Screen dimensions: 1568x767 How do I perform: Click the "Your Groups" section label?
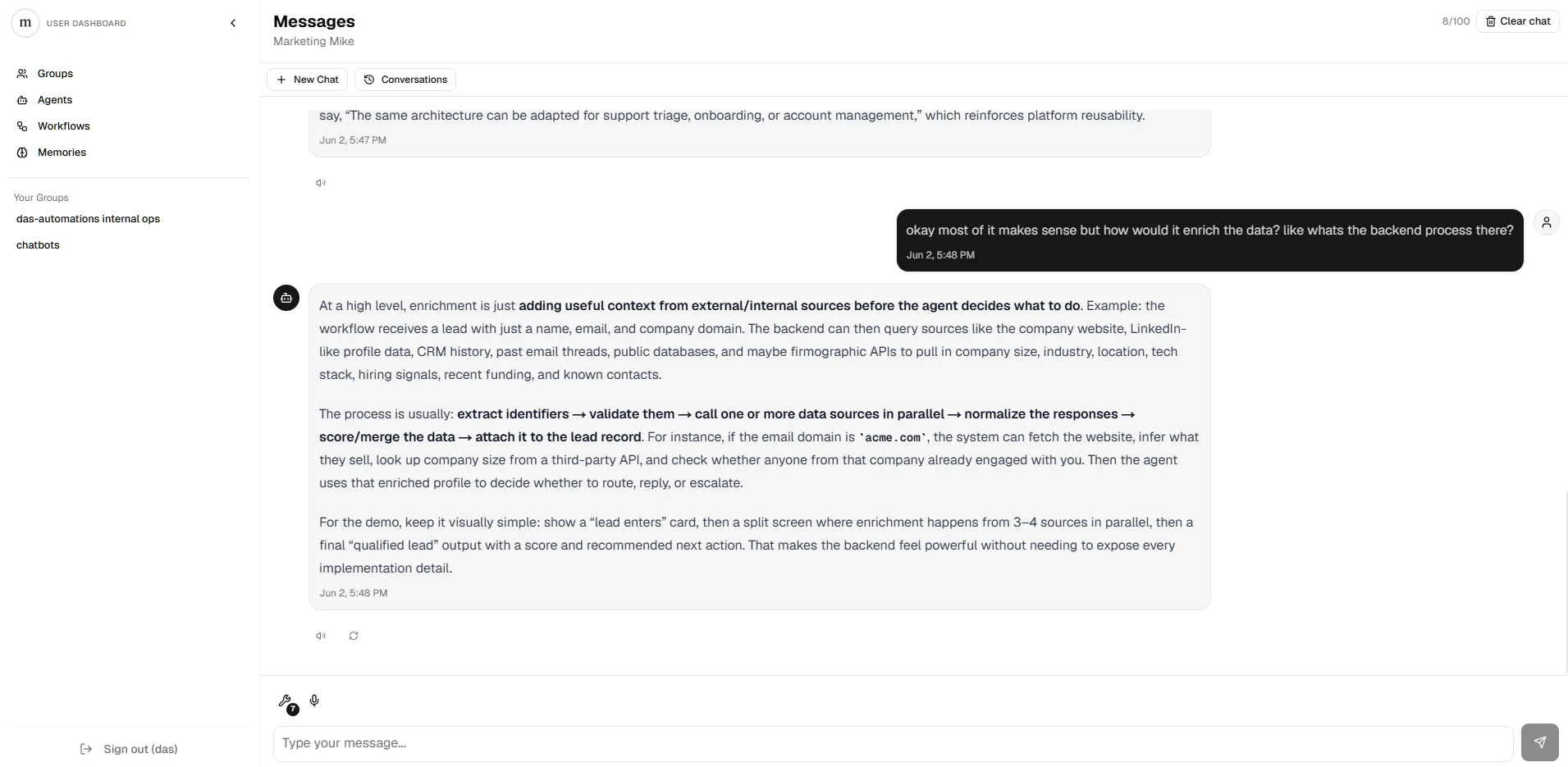pyautogui.click(x=41, y=198)
